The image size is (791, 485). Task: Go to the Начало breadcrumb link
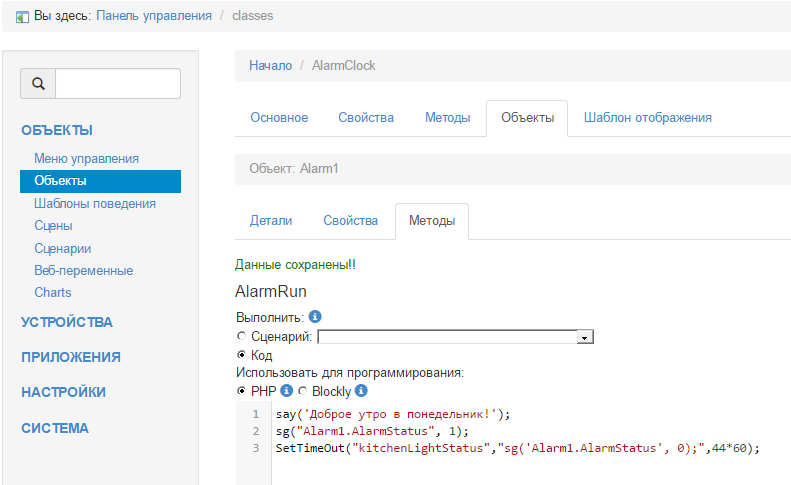click(270, 65)
